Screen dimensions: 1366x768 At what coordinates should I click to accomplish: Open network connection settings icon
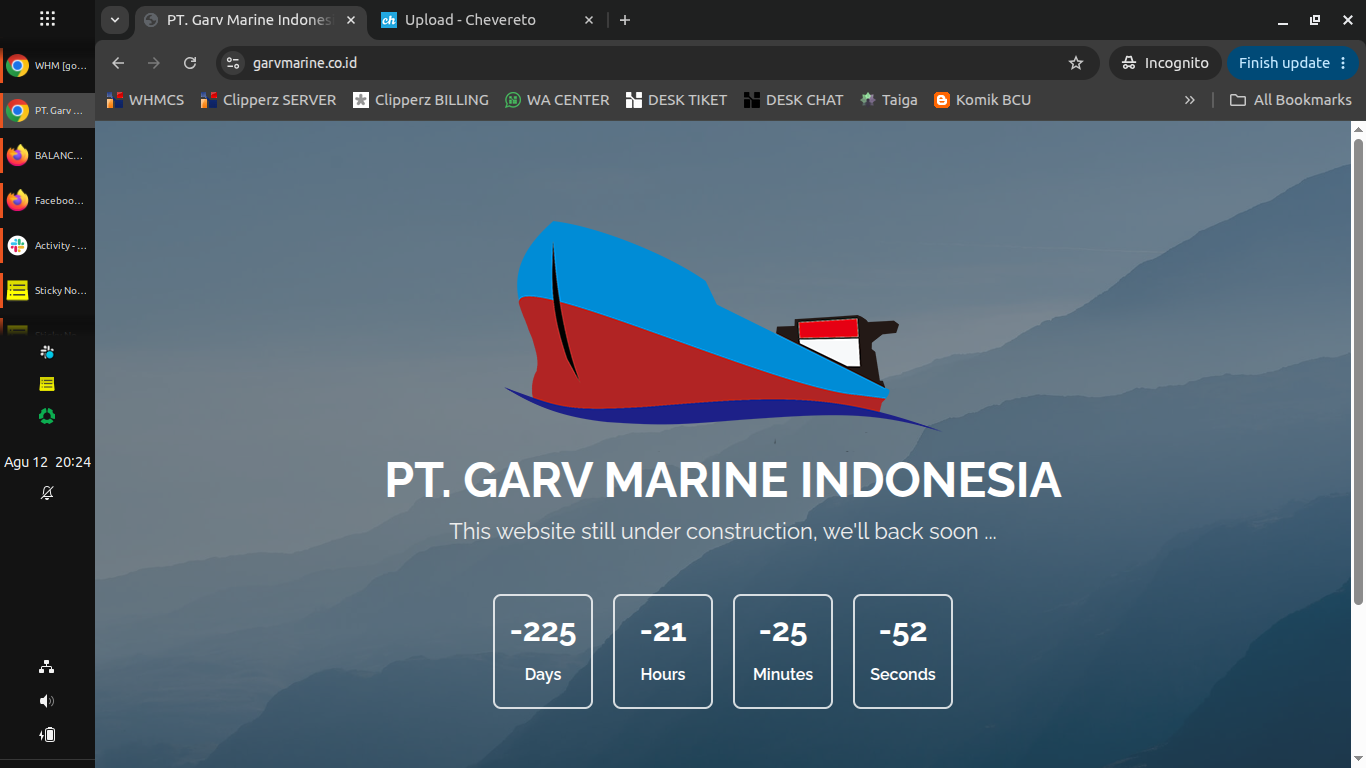47,667
